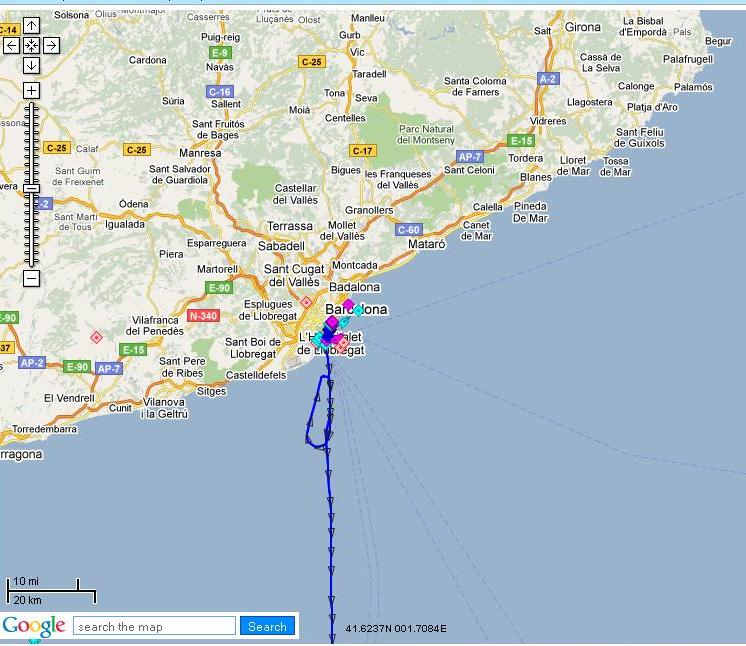The width and height of the screenshot is (746, 646).
Task: Pan the map right with arrow button
Action: 51,46
